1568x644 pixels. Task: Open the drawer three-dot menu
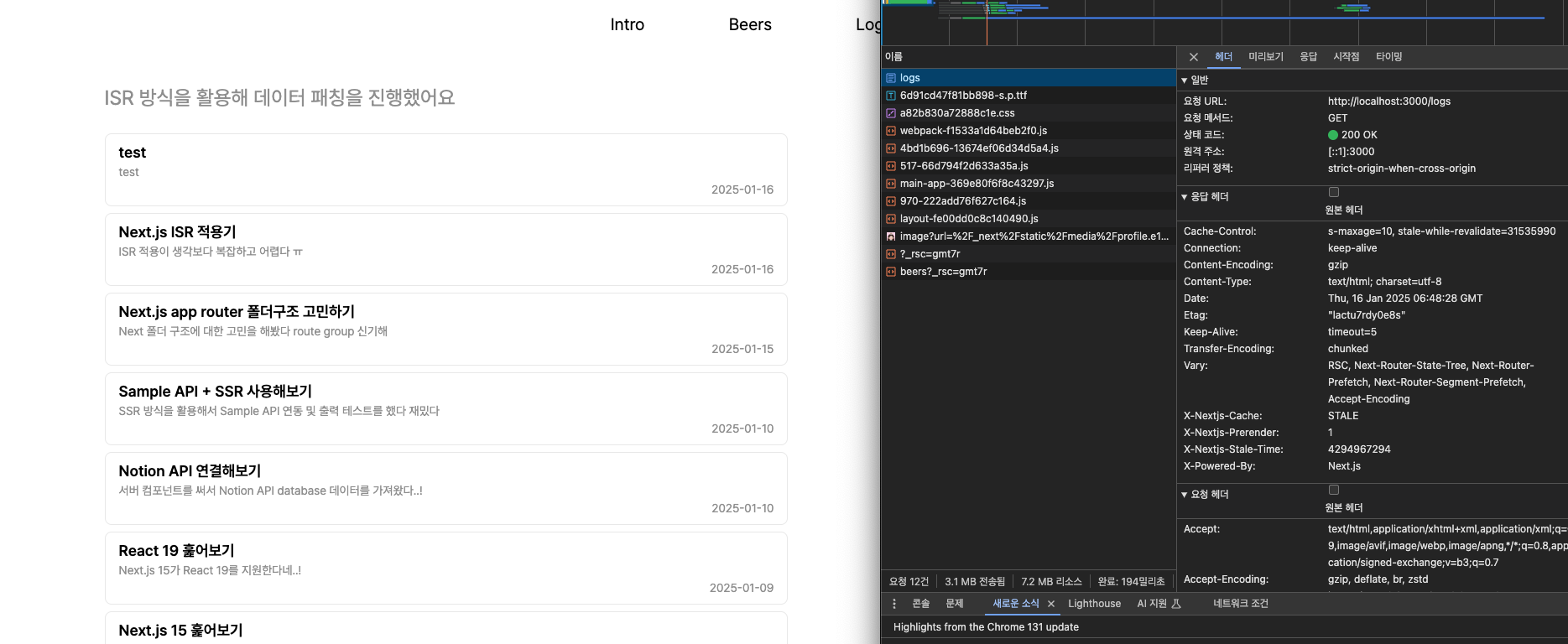tap(894, 604)
